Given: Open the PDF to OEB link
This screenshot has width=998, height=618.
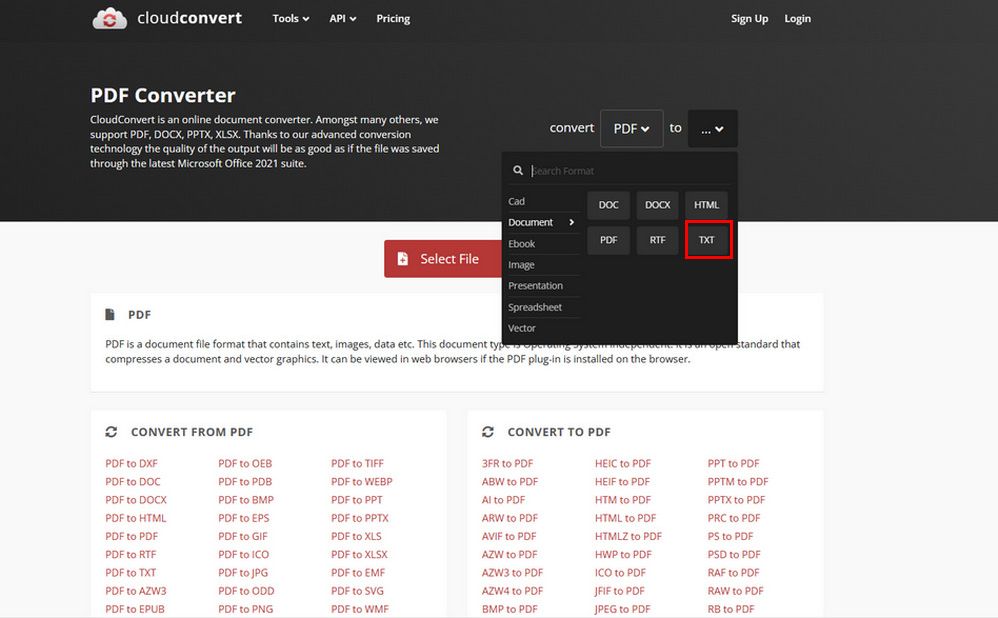Looking at the screenshot, I should tap(245, 463).
